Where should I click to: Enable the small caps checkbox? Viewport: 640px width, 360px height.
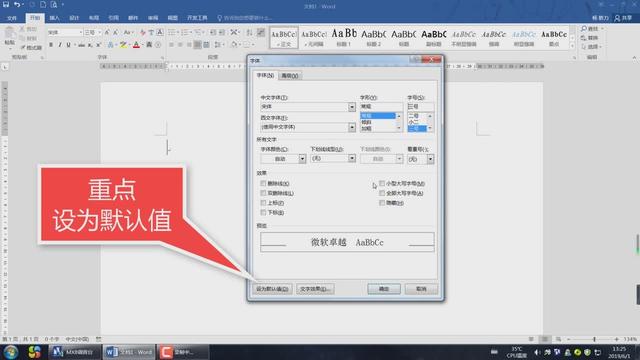tap(382, 183)
